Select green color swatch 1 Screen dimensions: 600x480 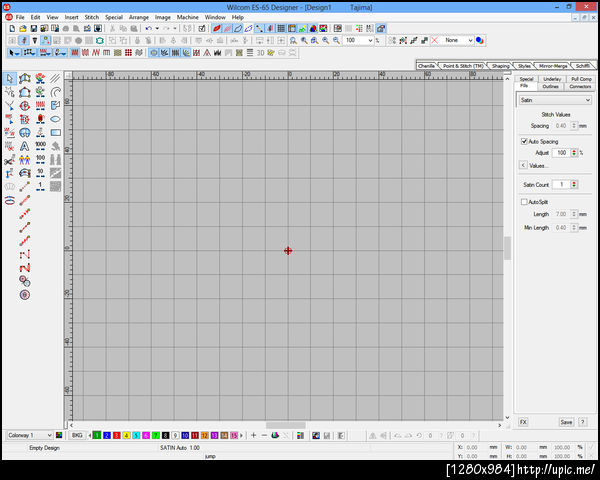click(97, 436)
